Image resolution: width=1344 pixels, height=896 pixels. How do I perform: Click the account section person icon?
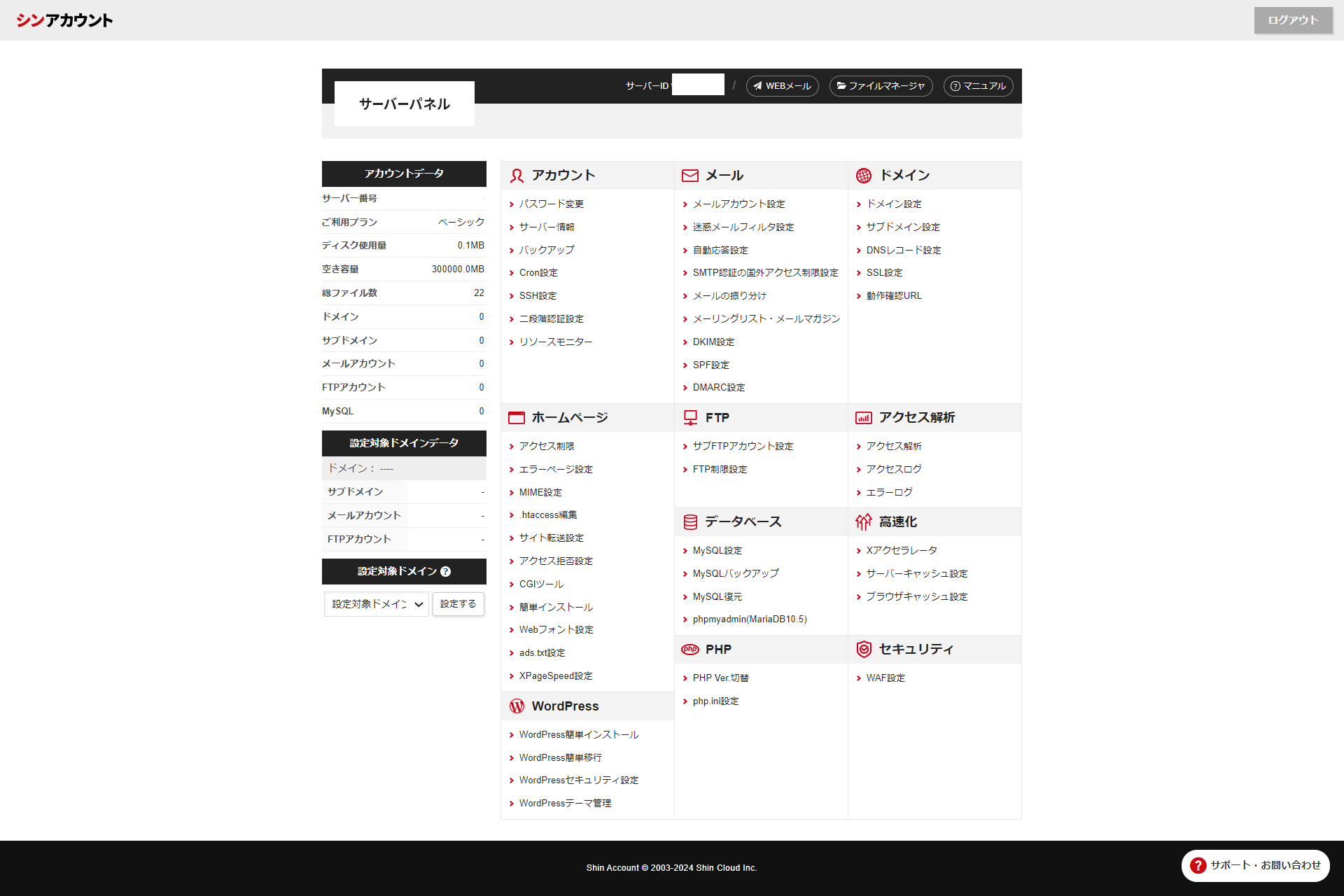pyautogui.click(x=517, y=176)
